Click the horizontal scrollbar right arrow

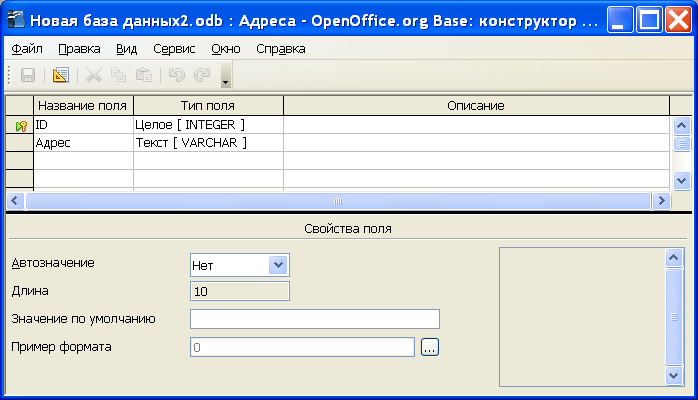tap(661, 201)
